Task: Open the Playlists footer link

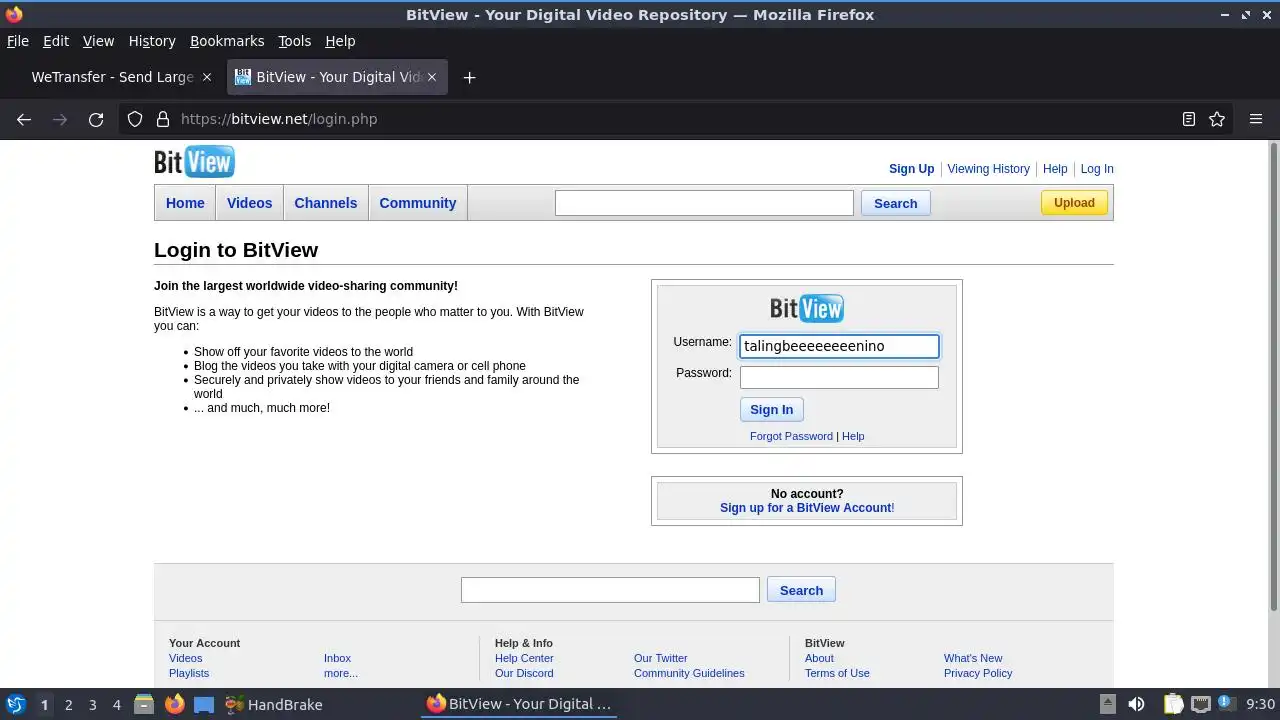Action: pos(189,673)
